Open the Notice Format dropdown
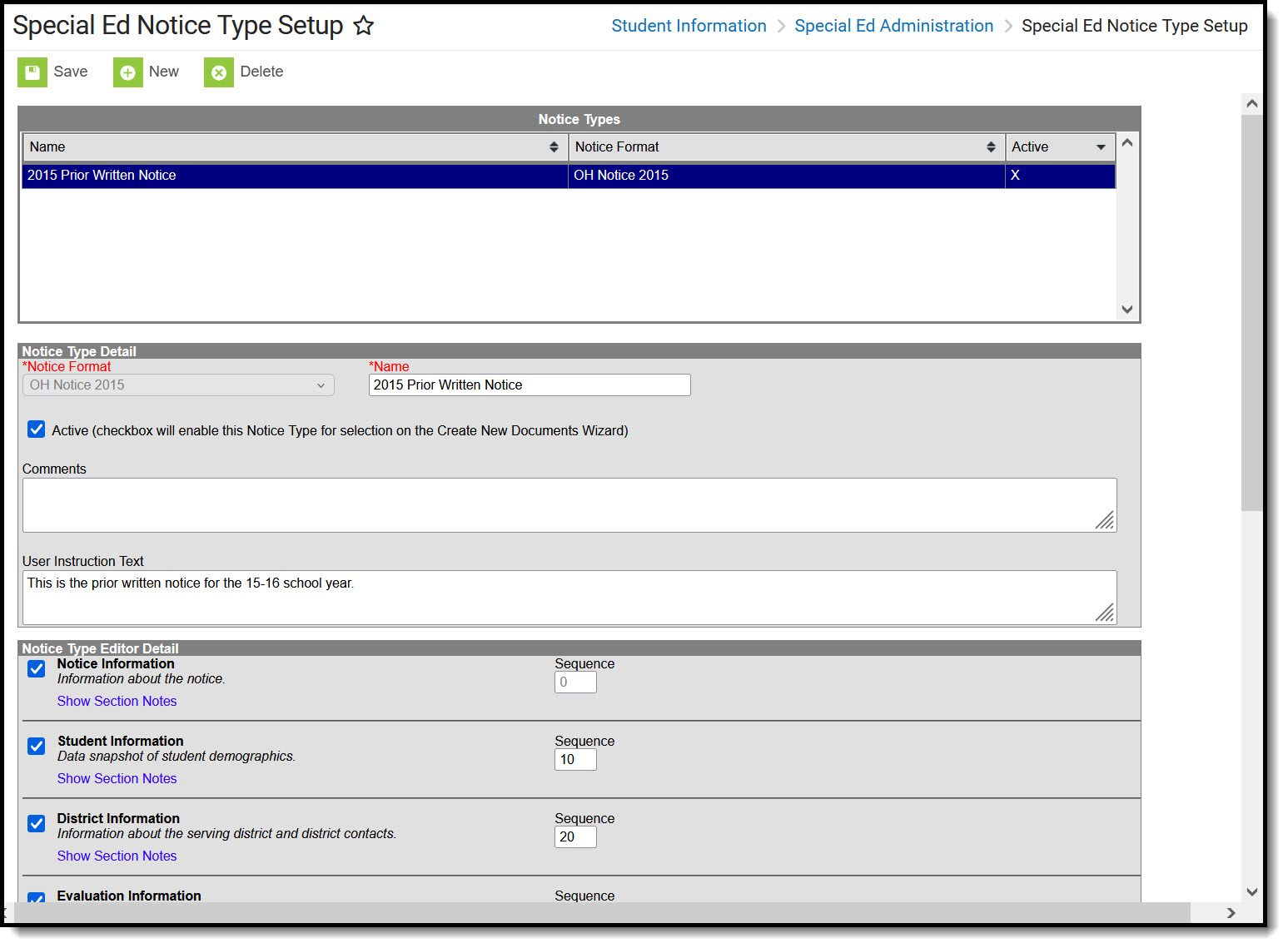 [x=178, y=385]
